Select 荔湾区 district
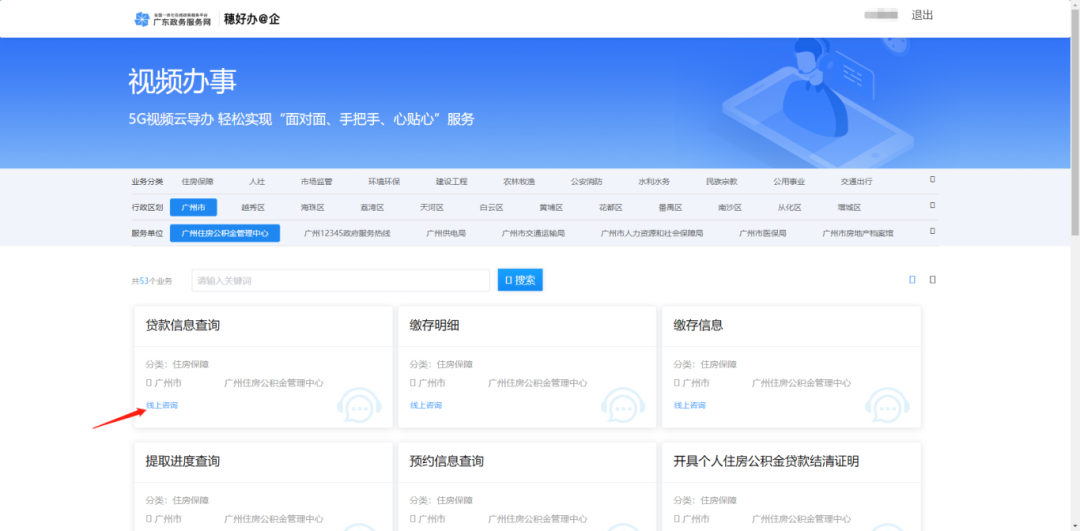This screenshot has height=531, width=1080. point(372,207)
